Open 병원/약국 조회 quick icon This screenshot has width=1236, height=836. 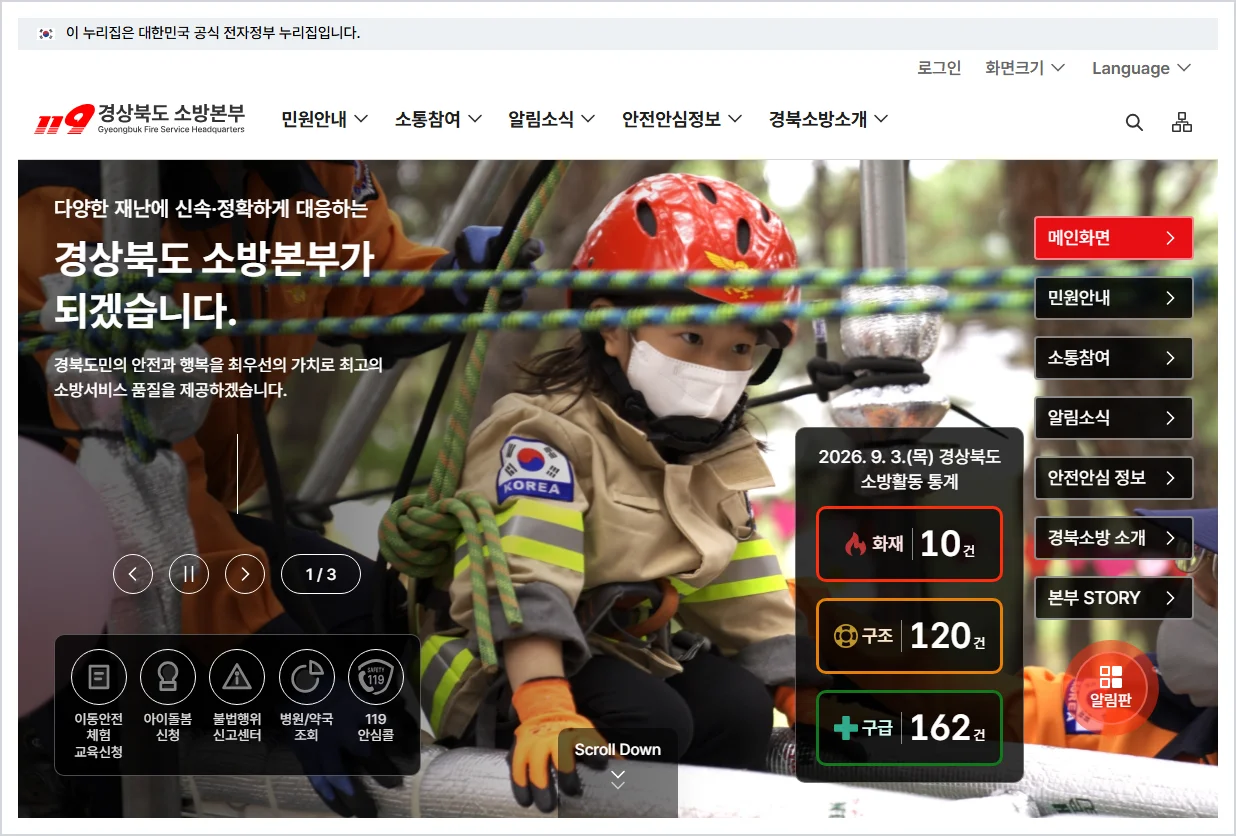[306, 696]
